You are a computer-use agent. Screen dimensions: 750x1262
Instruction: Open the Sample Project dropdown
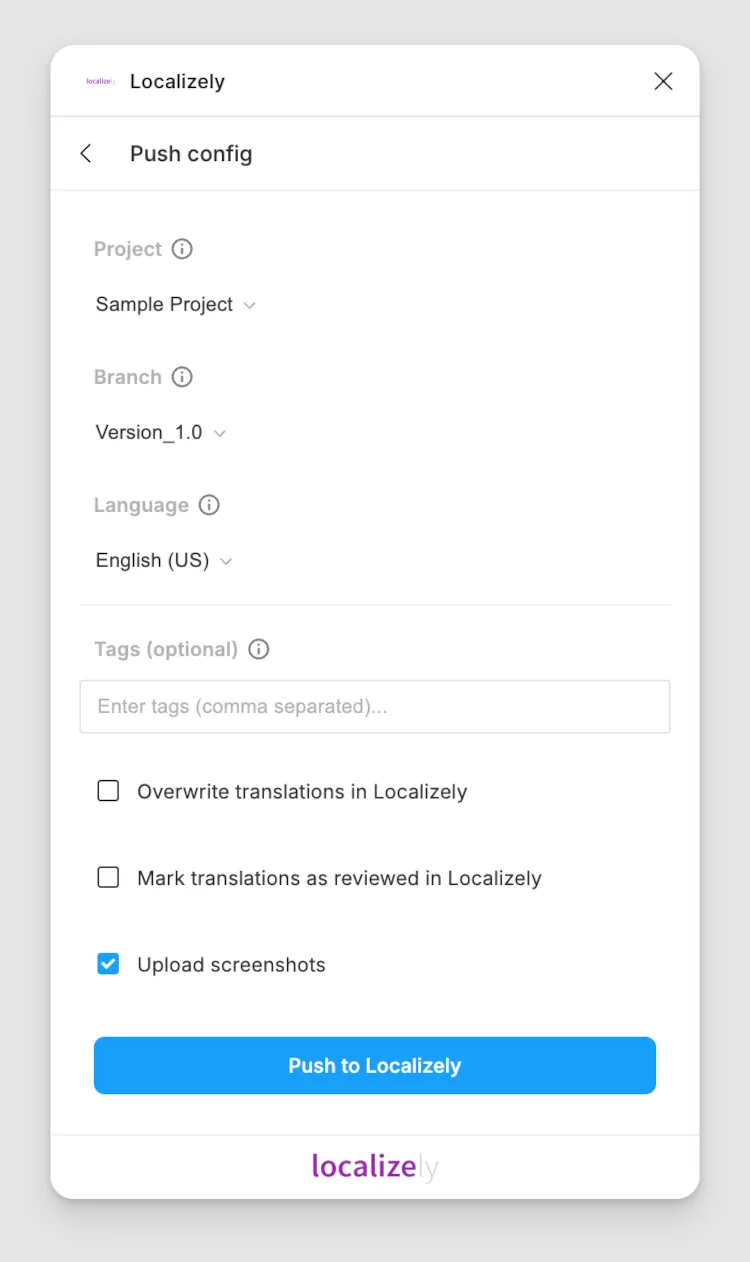pos(176,305)
